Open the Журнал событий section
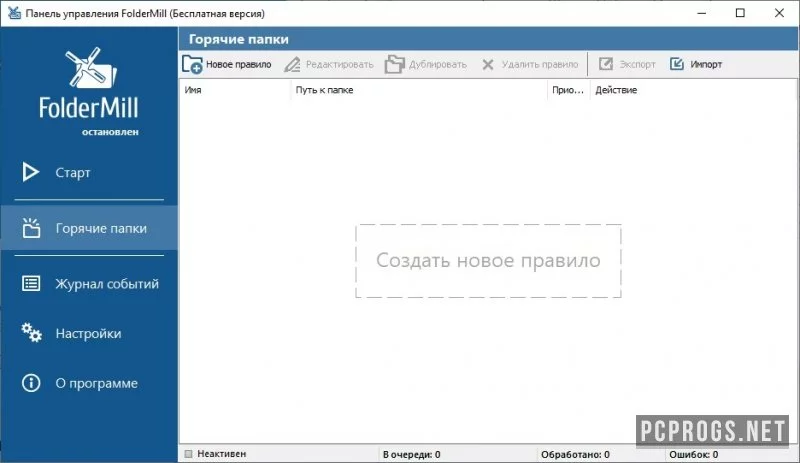Screen dimensions: 800x463 coord(89,283)
